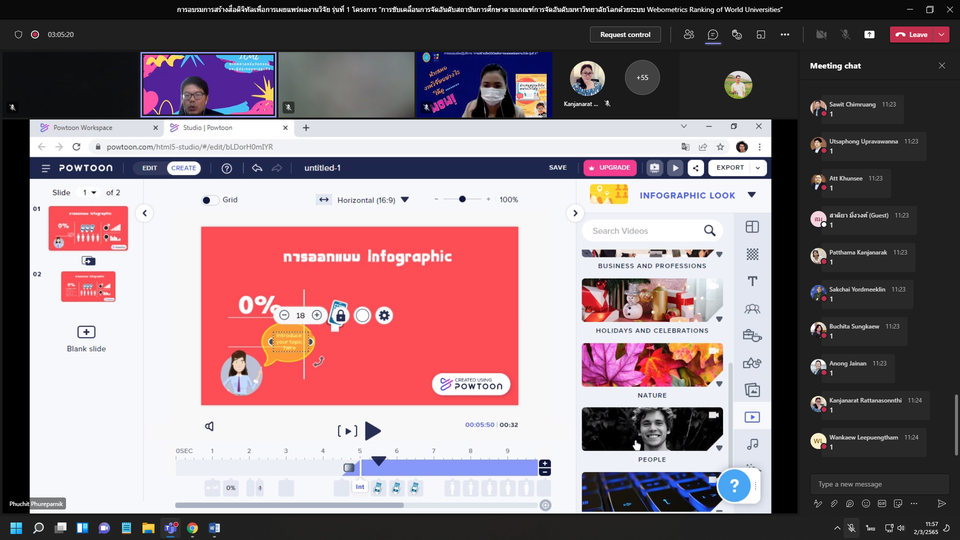Toggle the Teams camera off icon
The image size is (960, 540).
click(821, 34)
